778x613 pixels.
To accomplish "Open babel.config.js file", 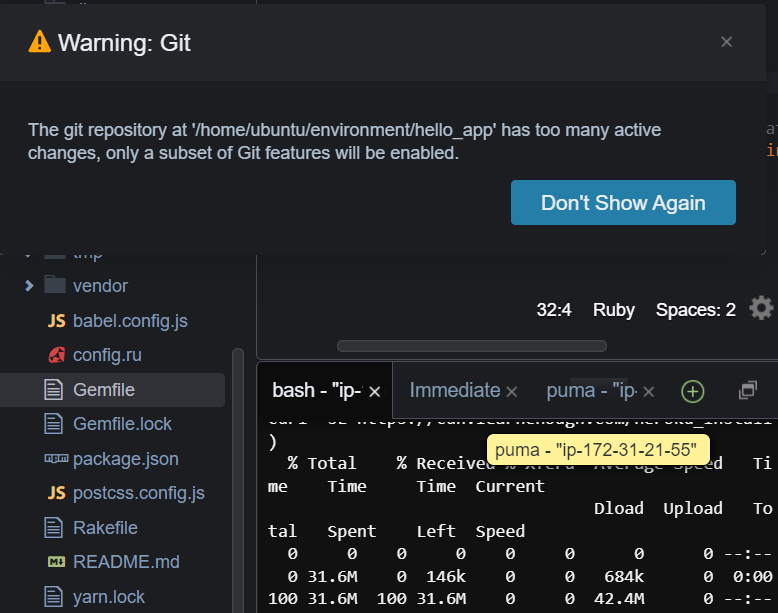I will click(130, 321).
